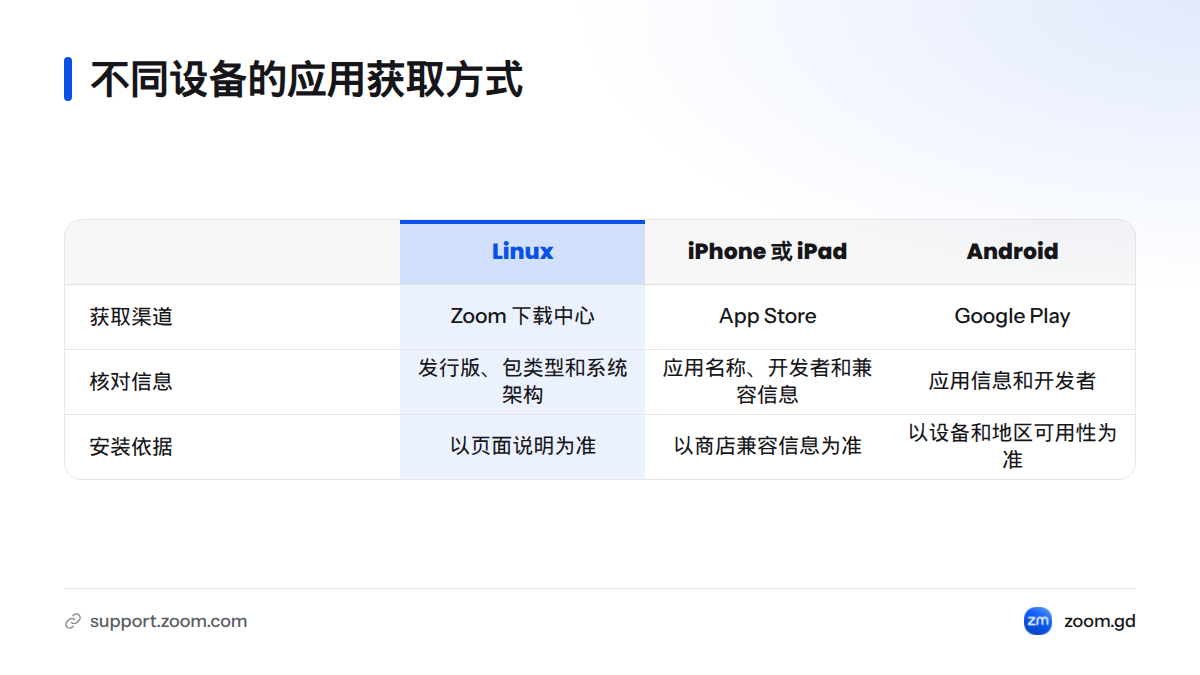Viewport: 1200px width, 675px height.
Task: Click the 发行版、包类型和系统架构 cell
Action: 522,382
